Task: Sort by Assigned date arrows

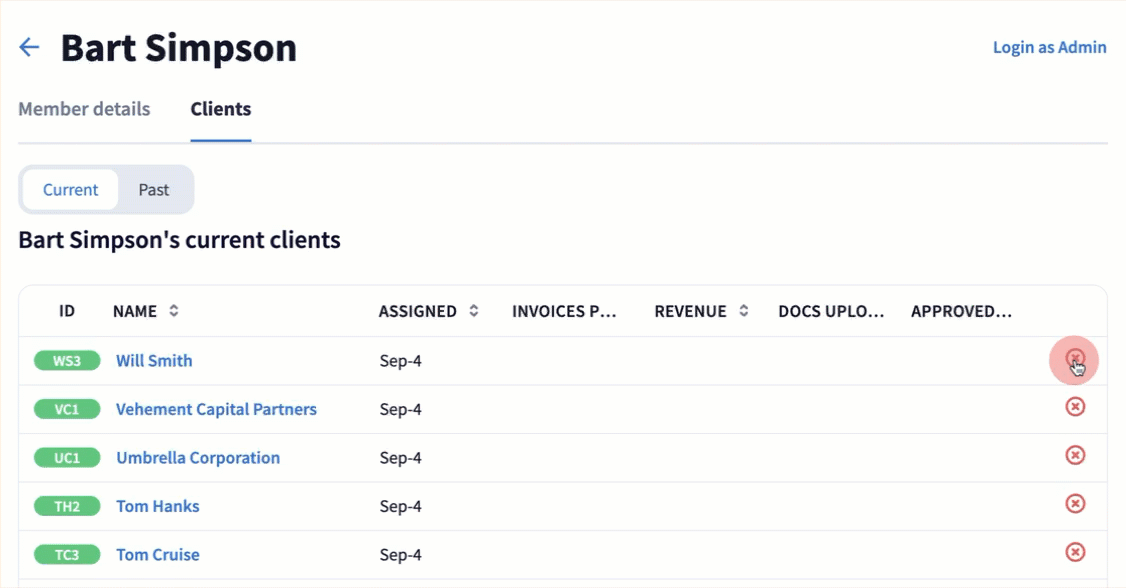Action: pos(474,311)
